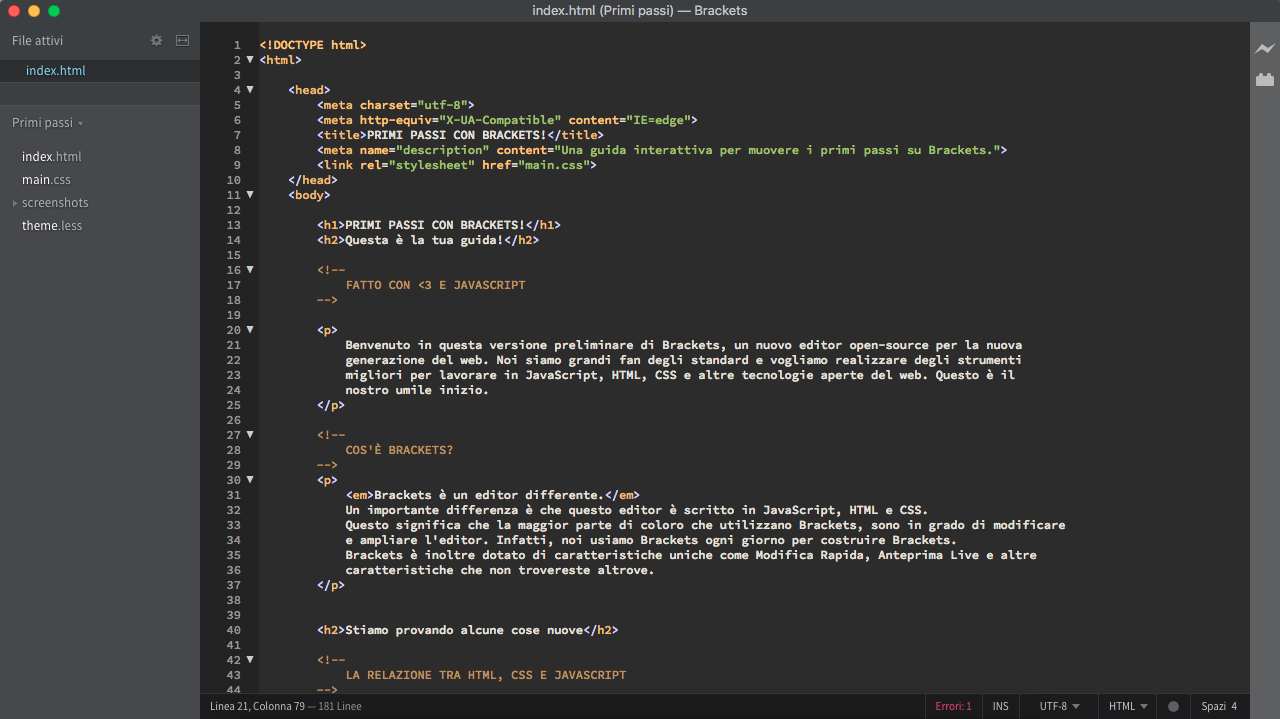Collapse the body tag fold arrow
1280x719 pixels.
[250, 195]
